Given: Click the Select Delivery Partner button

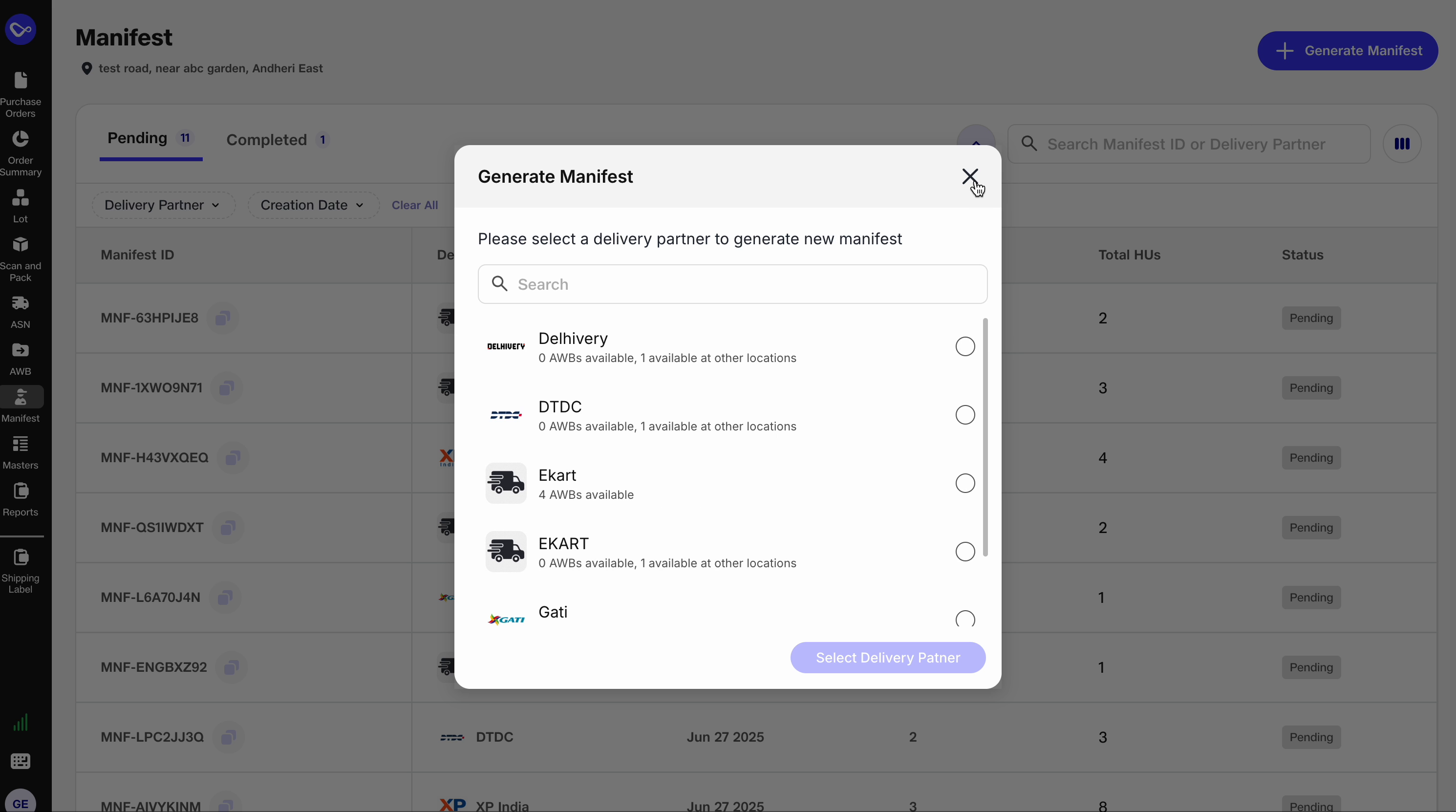Looking at the screenshot, I should pyautogui.click(x=886, y=657).
